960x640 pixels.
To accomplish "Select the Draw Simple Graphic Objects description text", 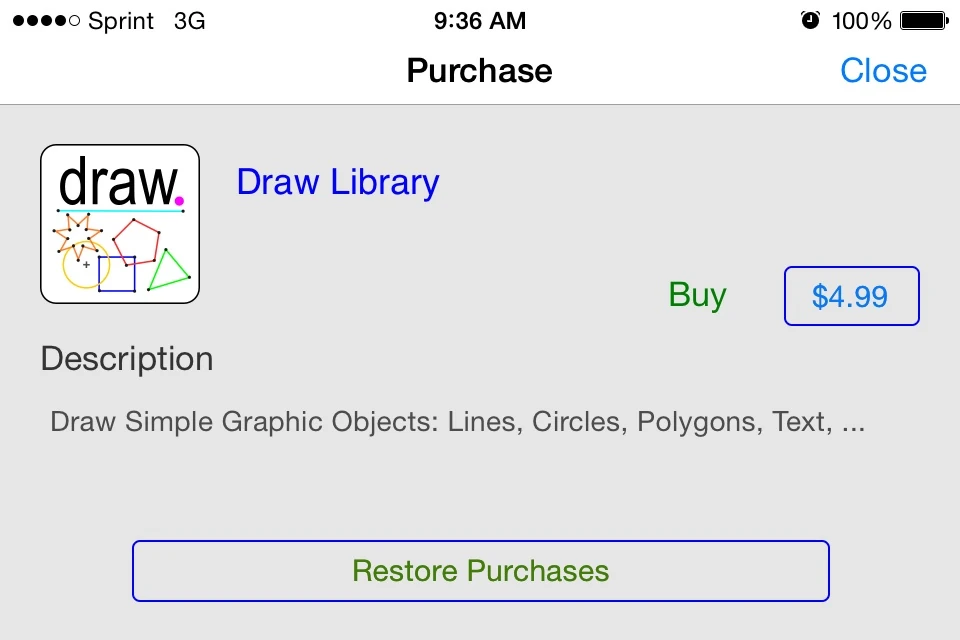I will (457, 422).
